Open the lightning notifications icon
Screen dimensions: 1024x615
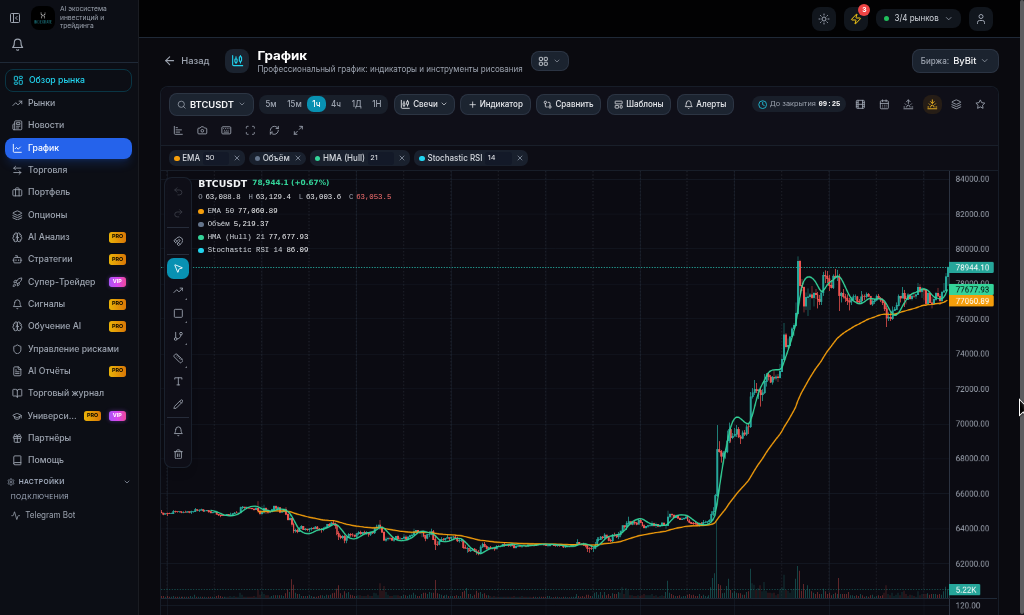856,19
